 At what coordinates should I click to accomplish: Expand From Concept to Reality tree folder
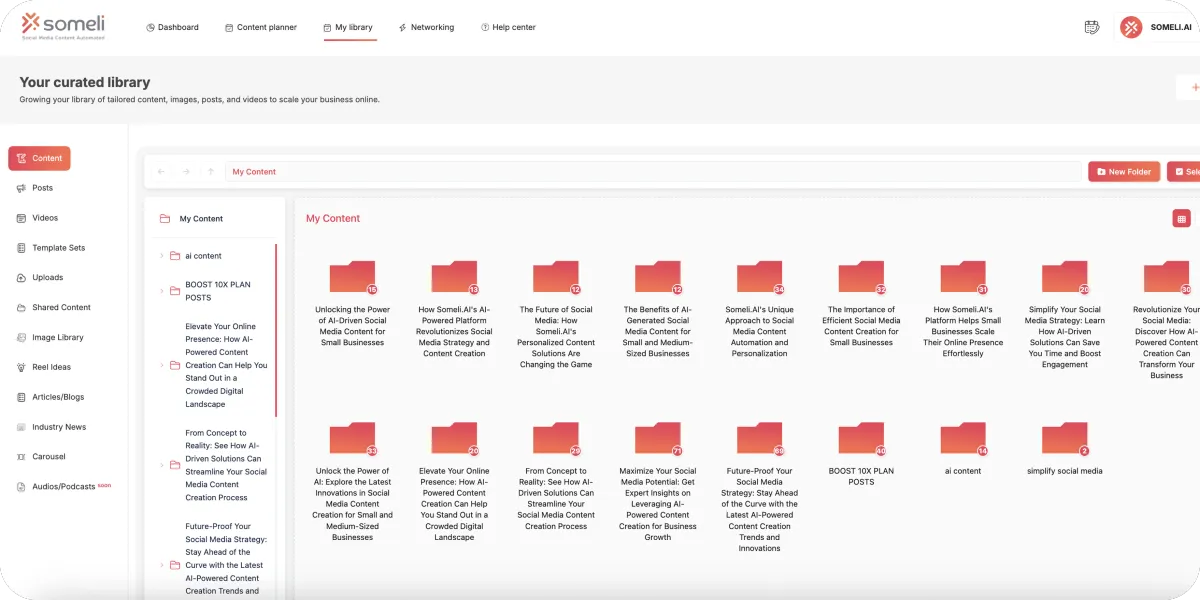click(162, 465)
